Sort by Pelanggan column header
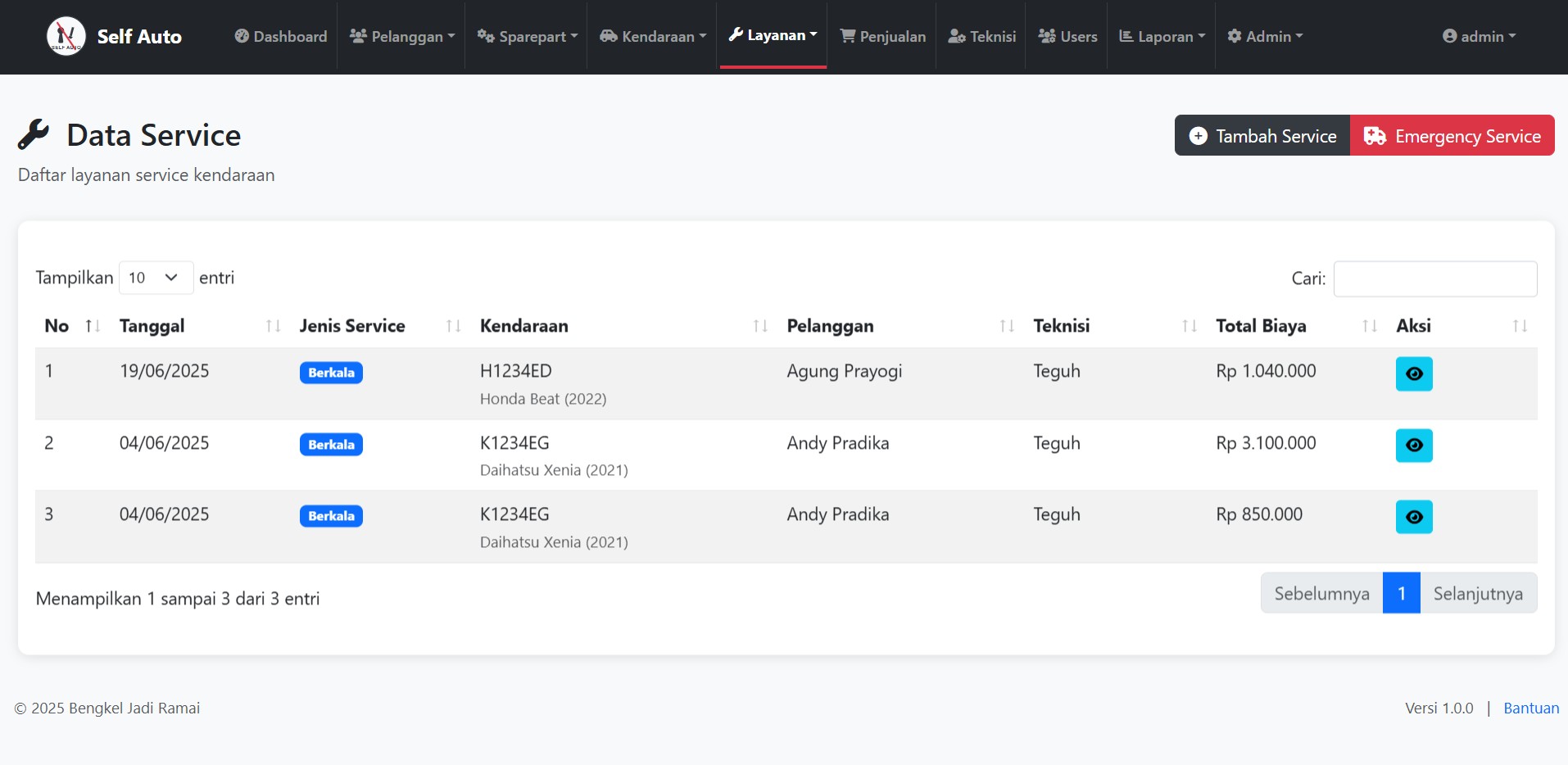 point(900,326)
